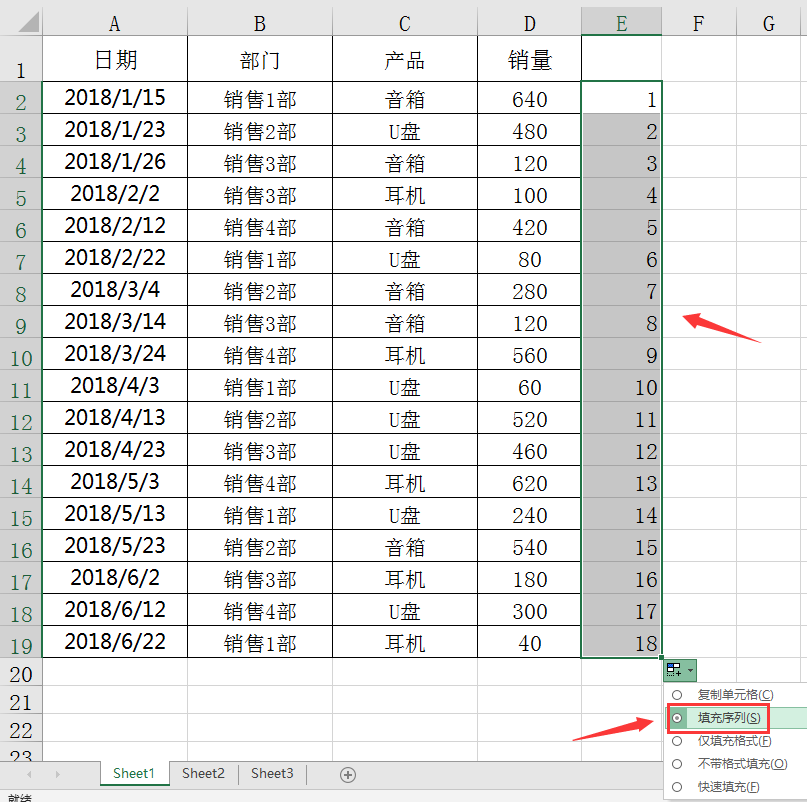Viewport: 807px width, 802px height.
Task: Click 耳机 in the 2018/2/2 row
Action: [405, 194]
